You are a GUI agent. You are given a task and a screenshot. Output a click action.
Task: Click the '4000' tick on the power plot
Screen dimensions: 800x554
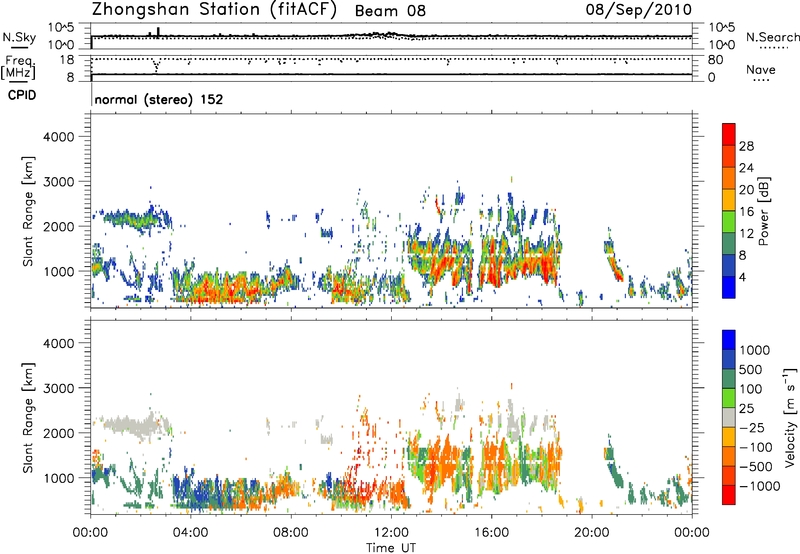59,137
